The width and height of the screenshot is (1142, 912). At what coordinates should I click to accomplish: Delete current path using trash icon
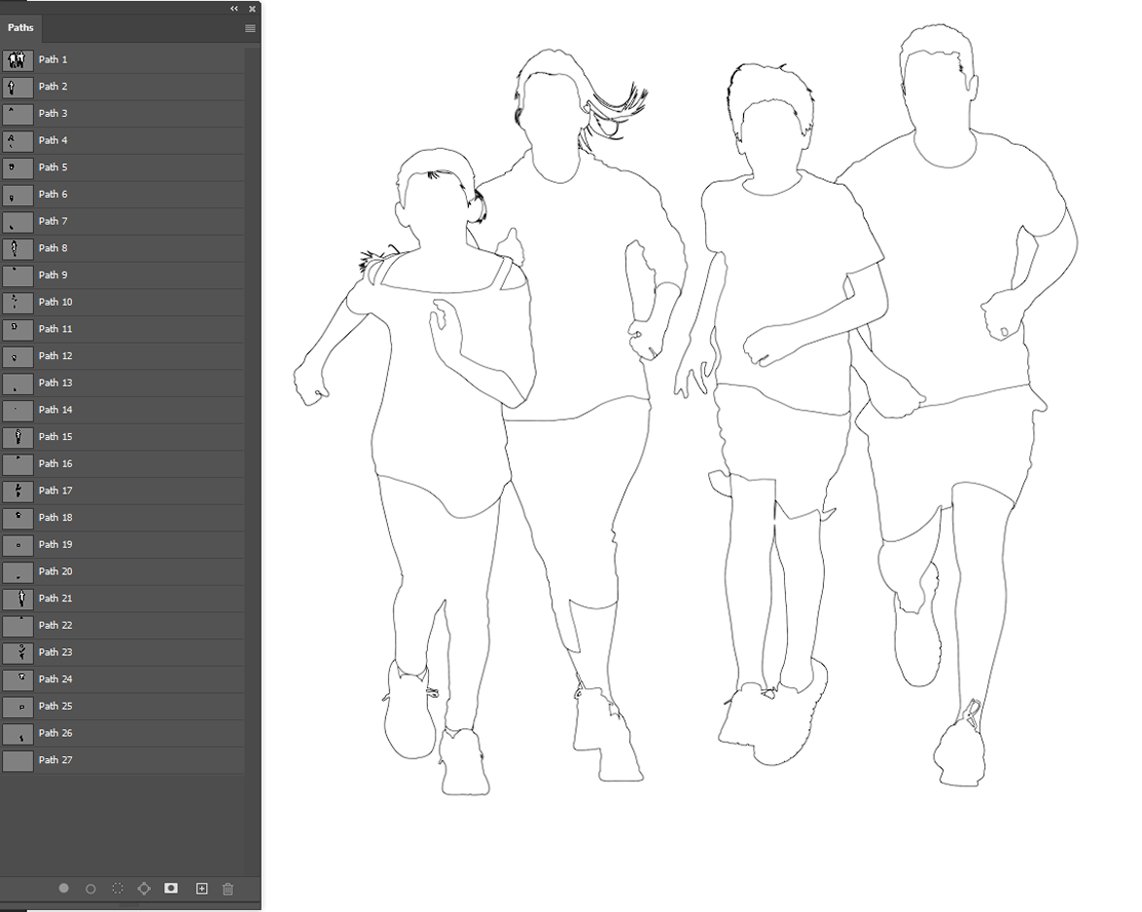click(228, 888)
